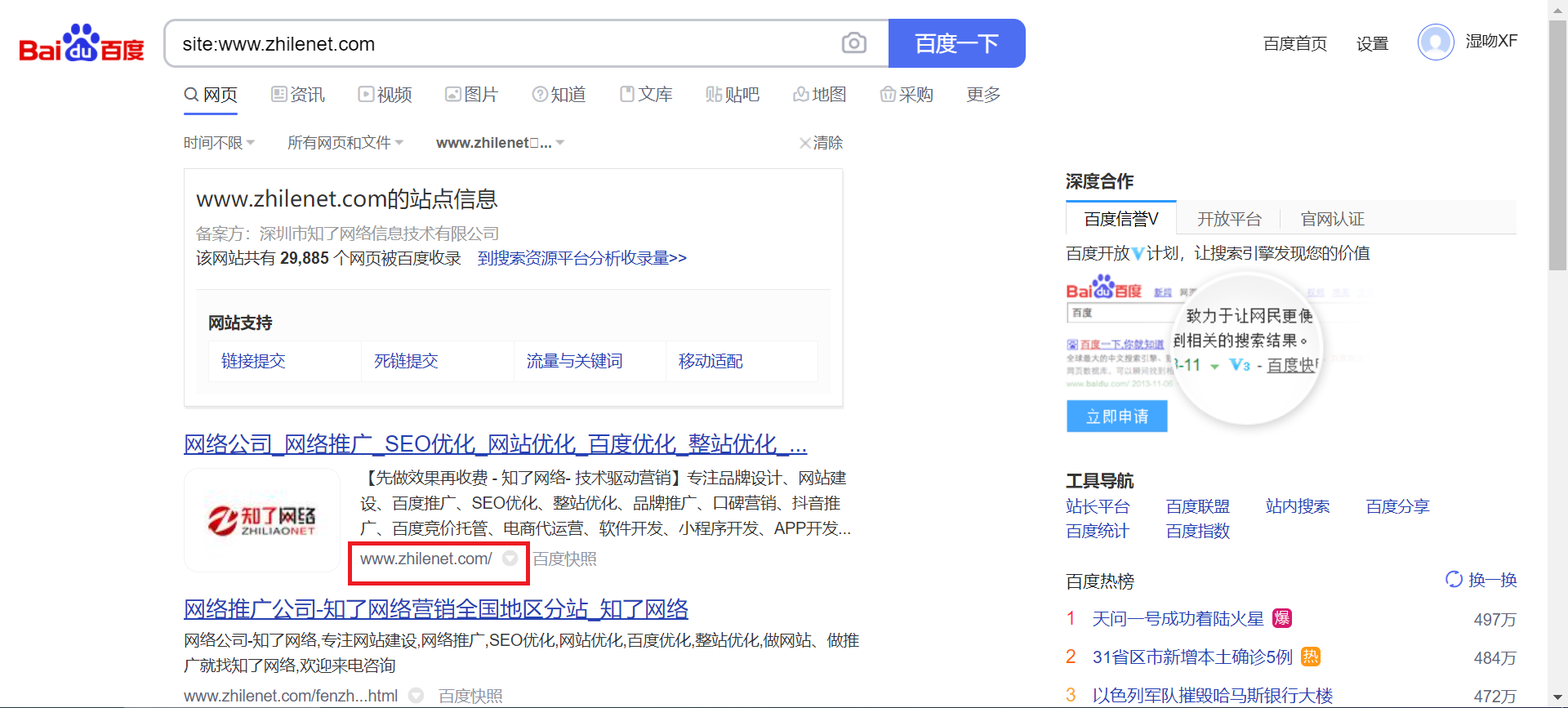Click the 立即申请 button
Screen dimensions: 1568x708
pyautogui.click(x=1117, y=416)
